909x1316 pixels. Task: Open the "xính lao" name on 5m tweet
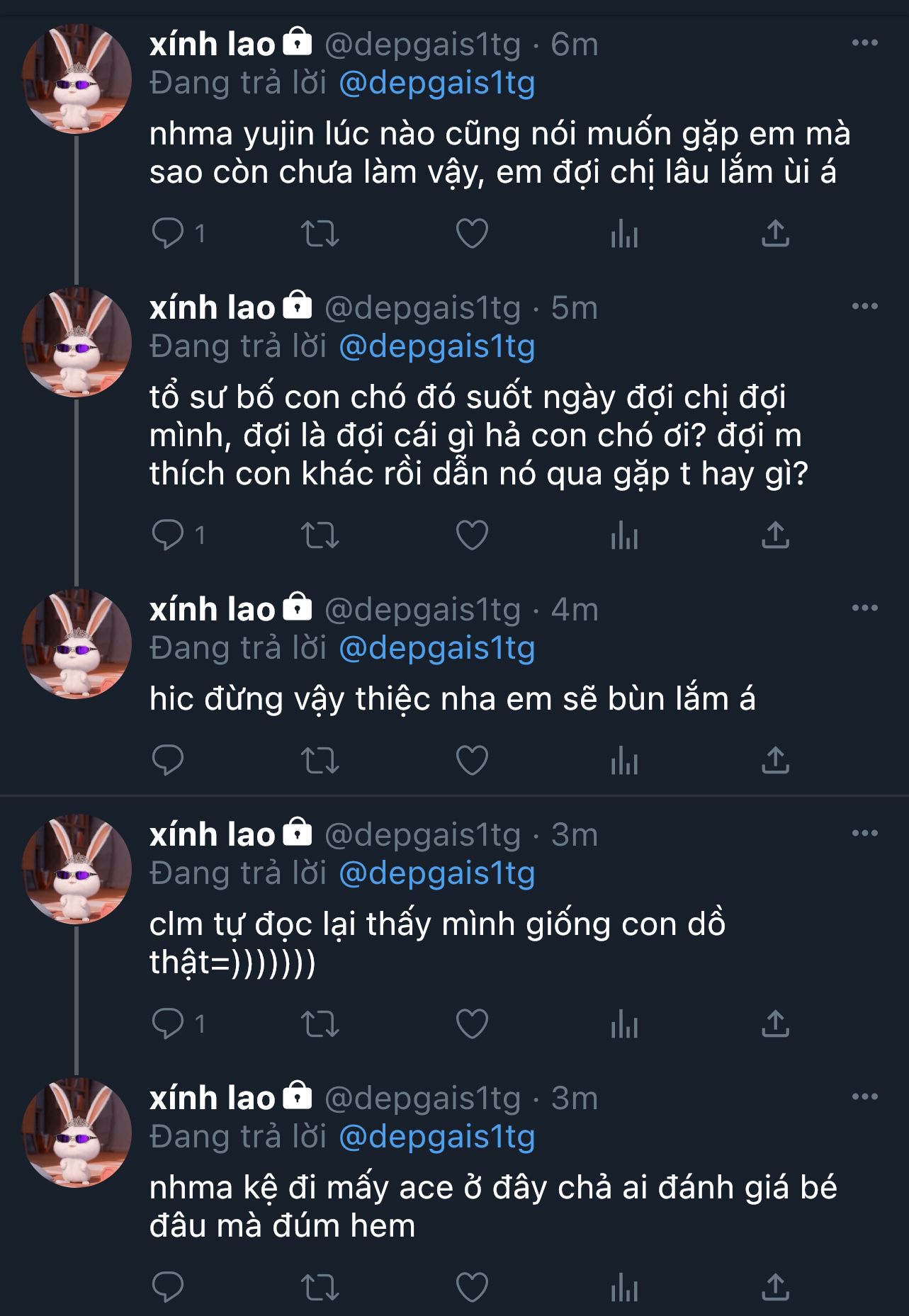(212, 307)
